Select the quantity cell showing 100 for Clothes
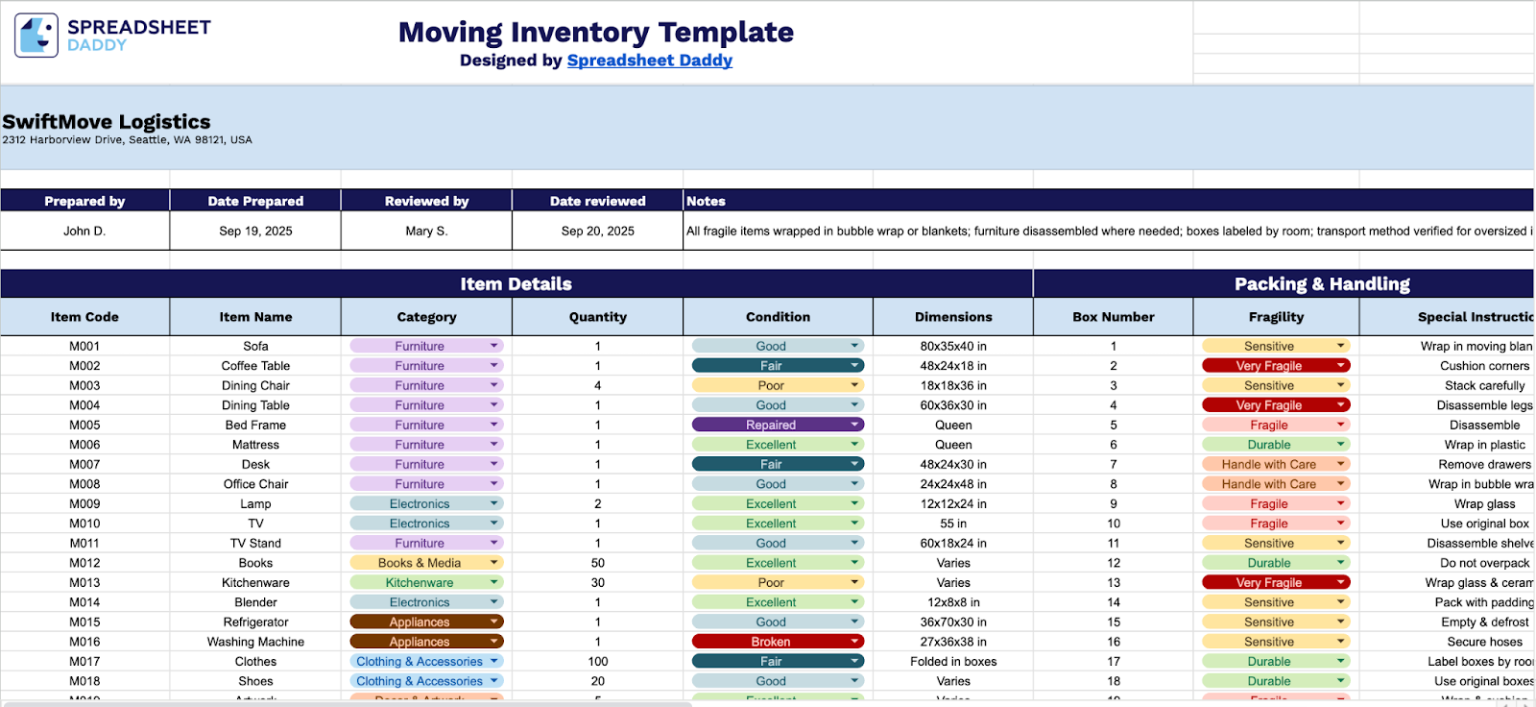 (x=597, y=661)
